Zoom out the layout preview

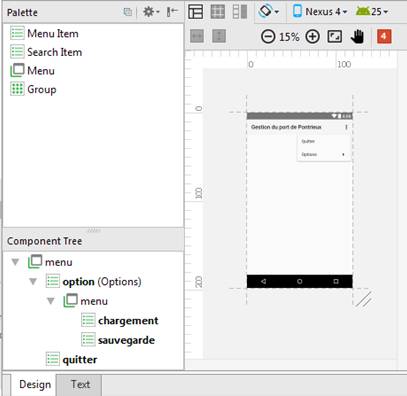click(268, 36)
